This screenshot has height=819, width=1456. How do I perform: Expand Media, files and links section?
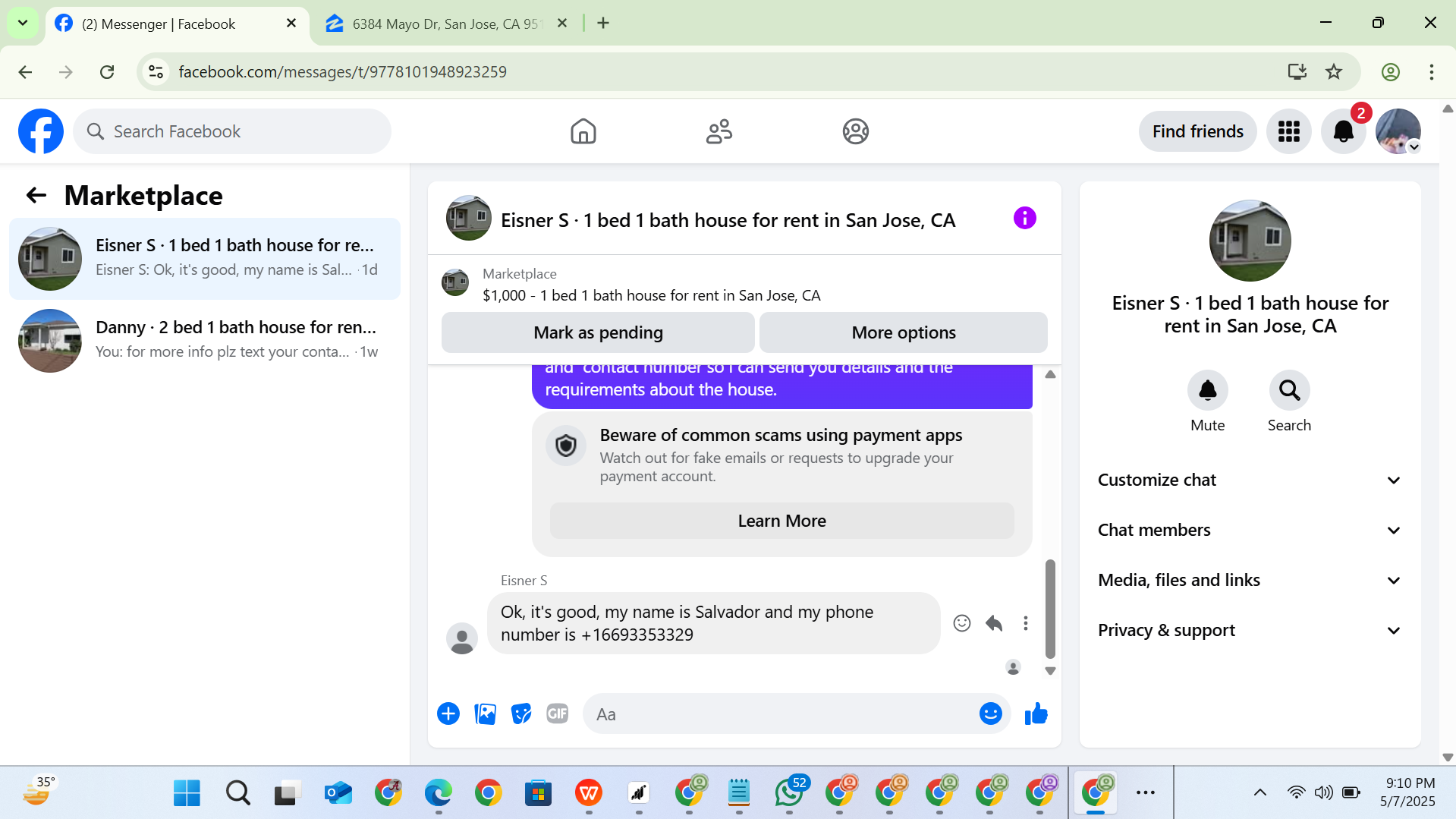point(1249,580)
